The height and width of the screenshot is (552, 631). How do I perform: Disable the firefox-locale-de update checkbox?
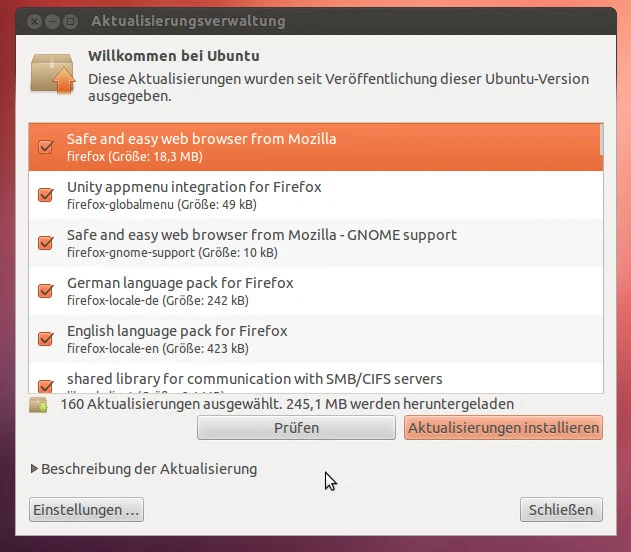(45, 290)
